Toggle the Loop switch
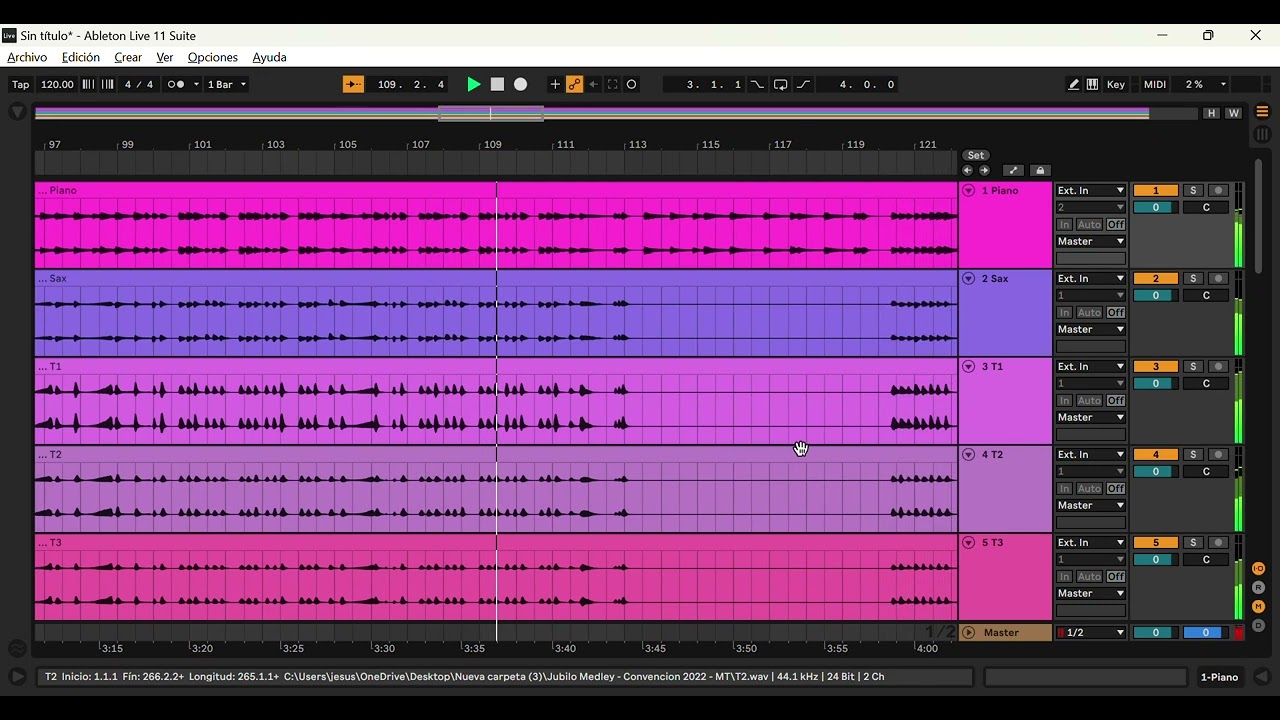This screenshot has height=720, width=1280. tap(781, 85)
